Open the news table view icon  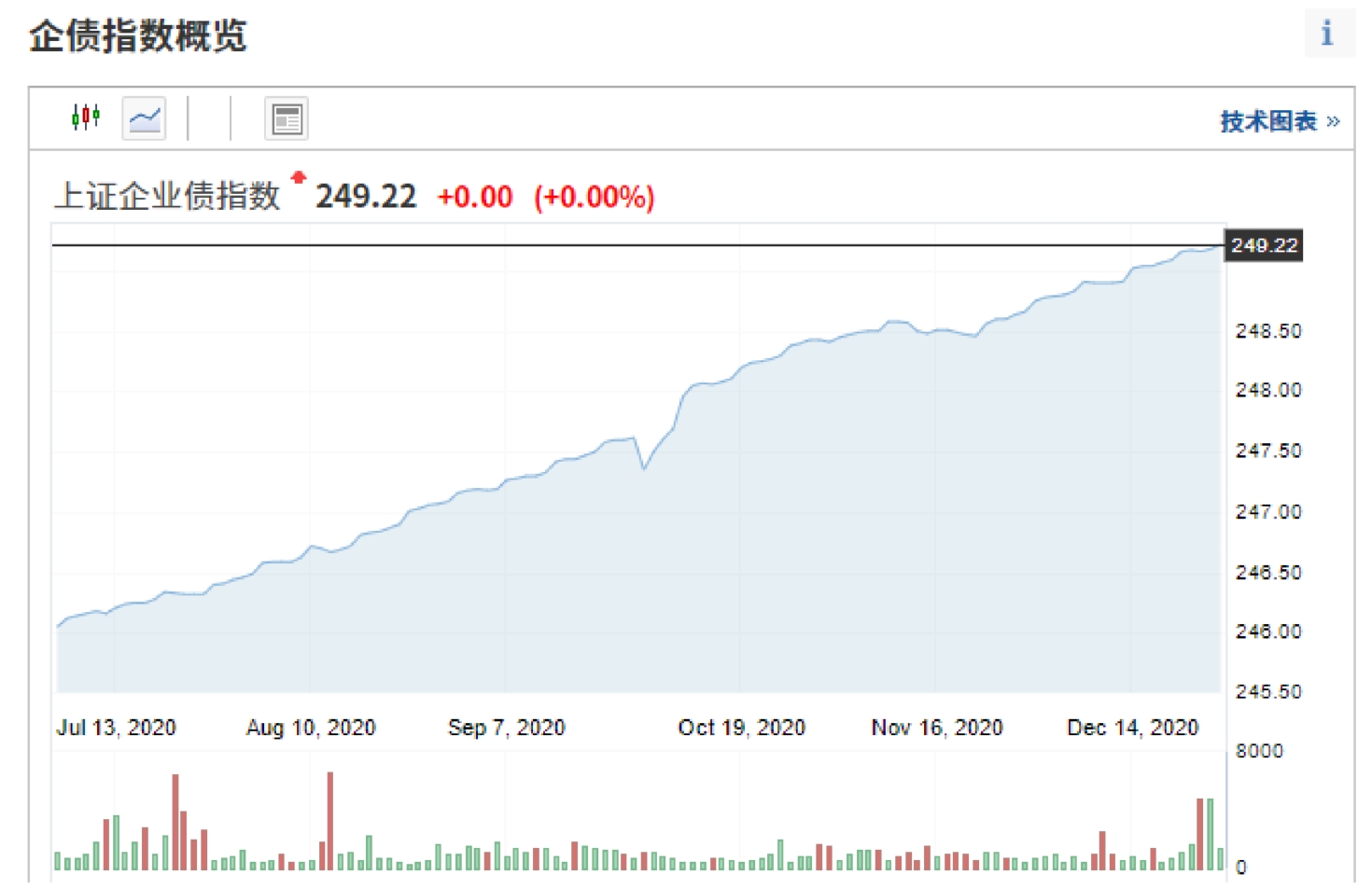[287, 118]
